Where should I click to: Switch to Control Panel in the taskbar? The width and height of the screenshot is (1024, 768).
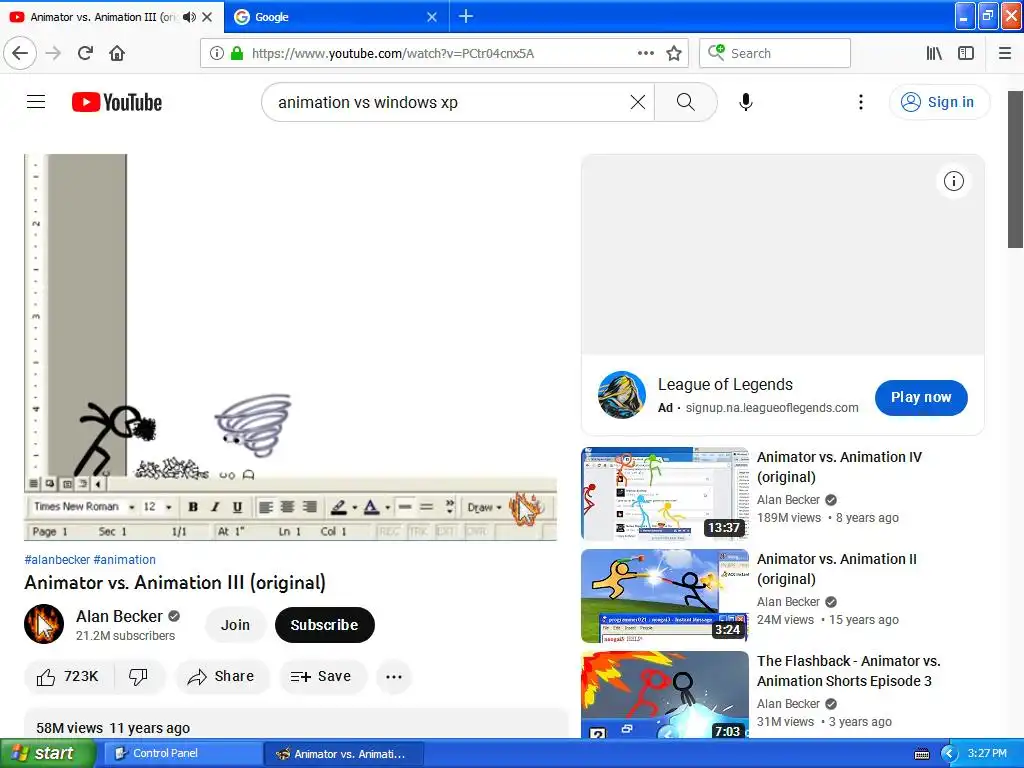pyautogui.click(x=184, y=754)
